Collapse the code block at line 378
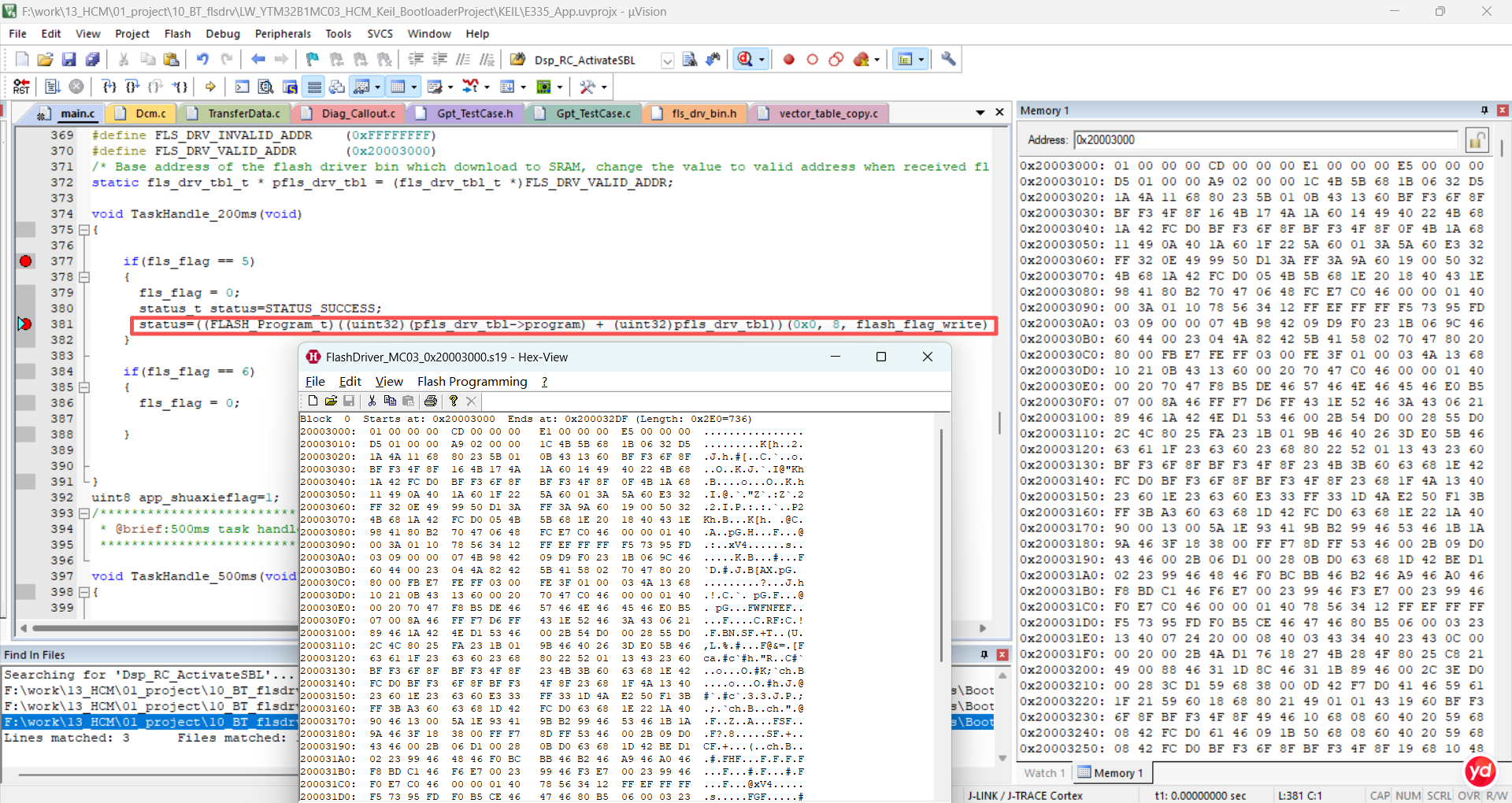 pyautogui.click(x=84, y=277)
